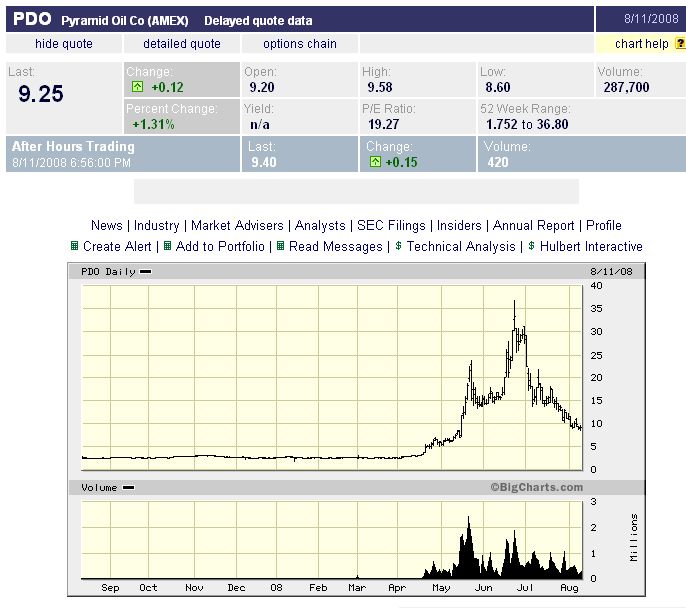Click the PDO Daily chart legend
686x608 pixels.
[116, 272]
